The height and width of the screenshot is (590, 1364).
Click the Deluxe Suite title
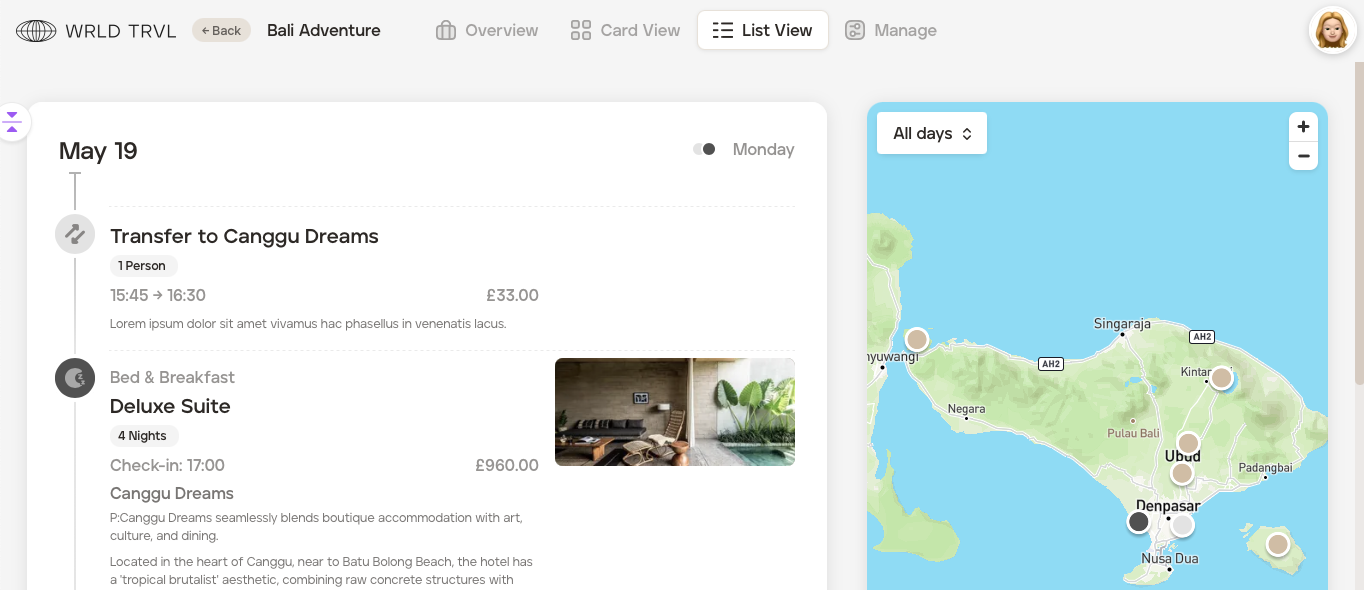[x=170, y=406]
